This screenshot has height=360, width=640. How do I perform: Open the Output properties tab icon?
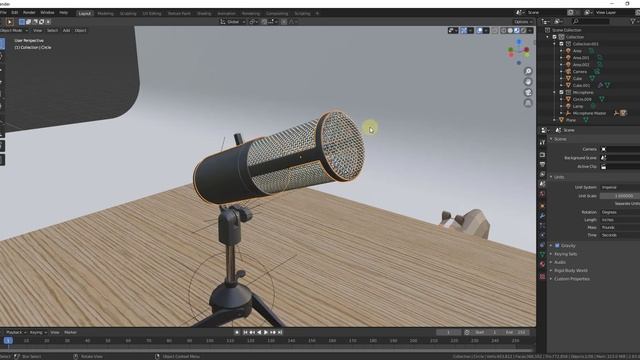(542, 164)
